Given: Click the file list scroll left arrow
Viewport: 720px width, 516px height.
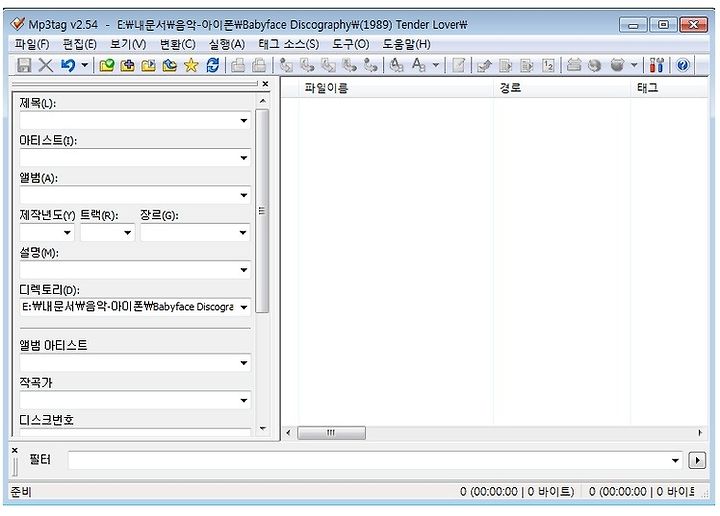Looking at the screenshot, I should tap(288, 432).
